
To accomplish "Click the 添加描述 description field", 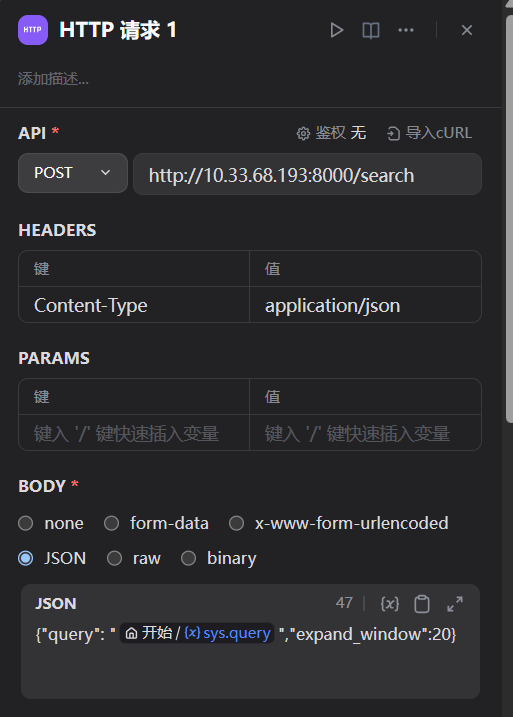I will coord(53,79).
